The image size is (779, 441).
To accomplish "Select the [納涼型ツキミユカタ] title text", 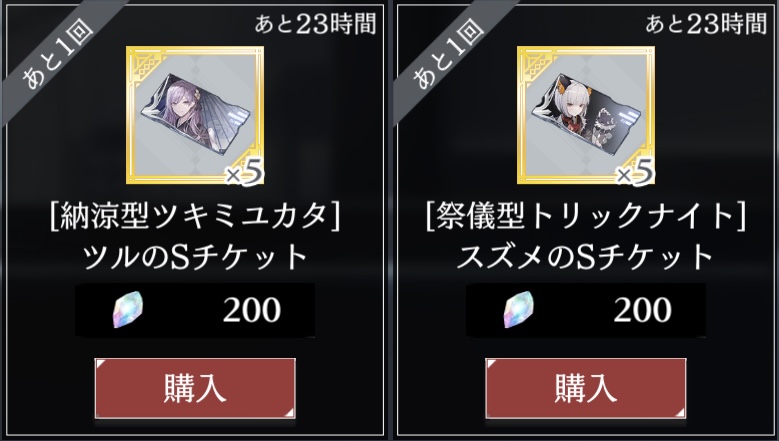I will [195, 218].
